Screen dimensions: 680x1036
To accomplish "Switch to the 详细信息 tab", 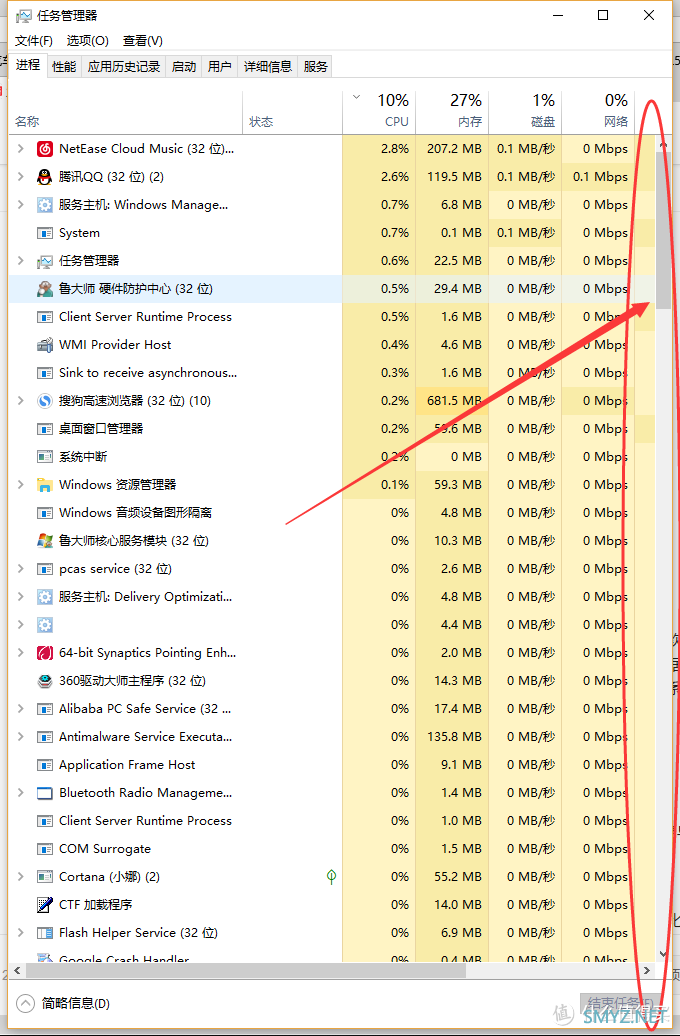I will point(268,67).
